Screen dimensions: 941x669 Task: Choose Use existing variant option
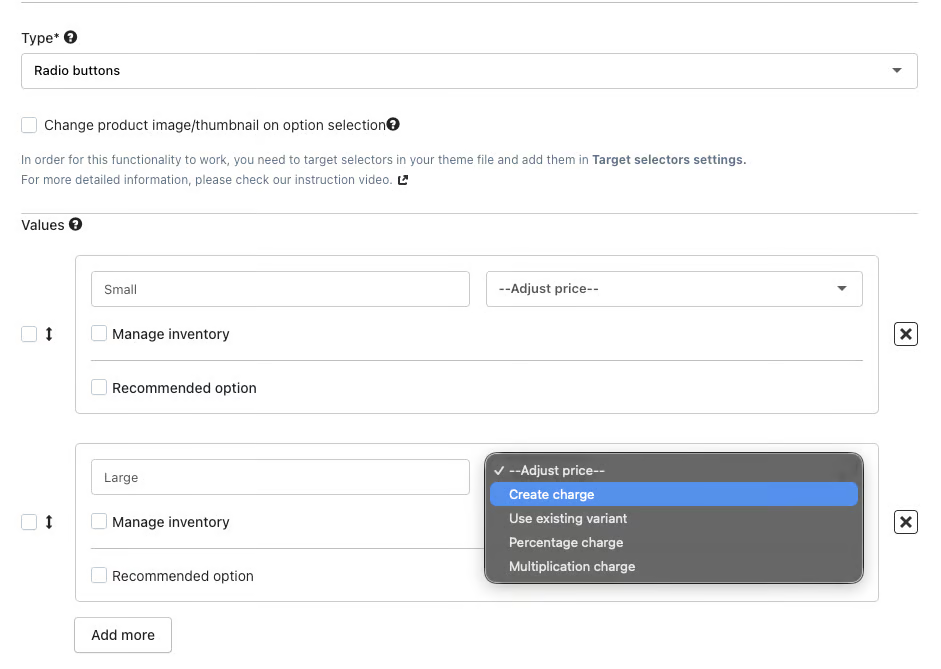tap(568, 518)
